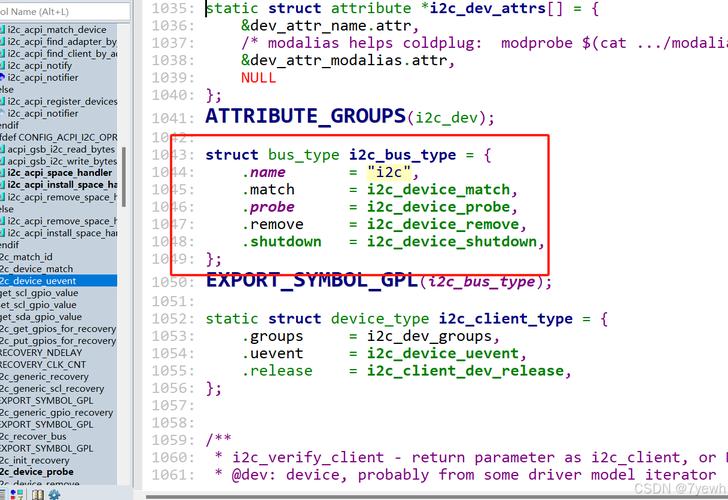This screenshot has height=500, width=728.
Task: Click the book icon in symbol panel toolbar
Action: pos(38,494)
